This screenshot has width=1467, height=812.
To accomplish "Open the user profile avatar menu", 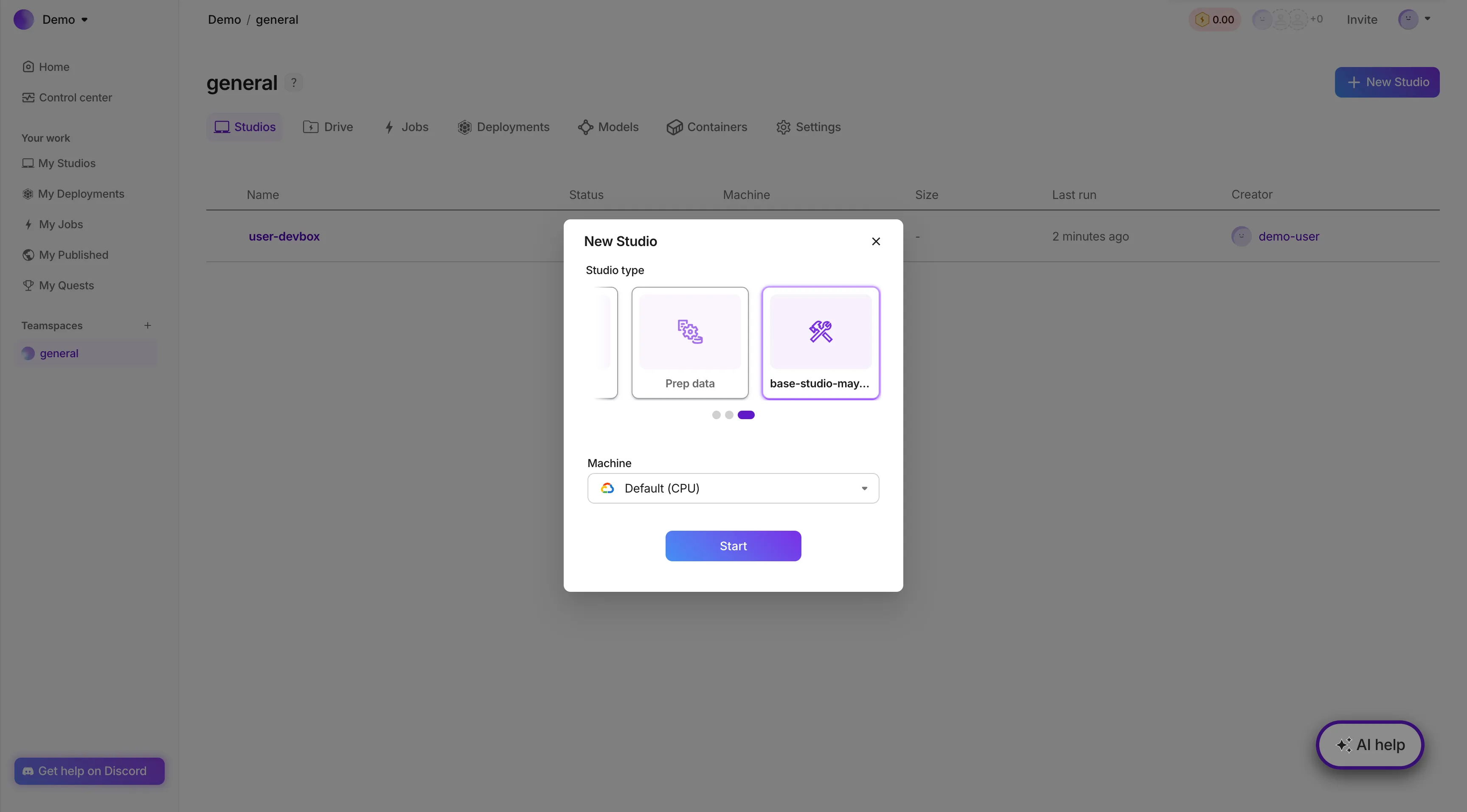I will click(1408, 20).
